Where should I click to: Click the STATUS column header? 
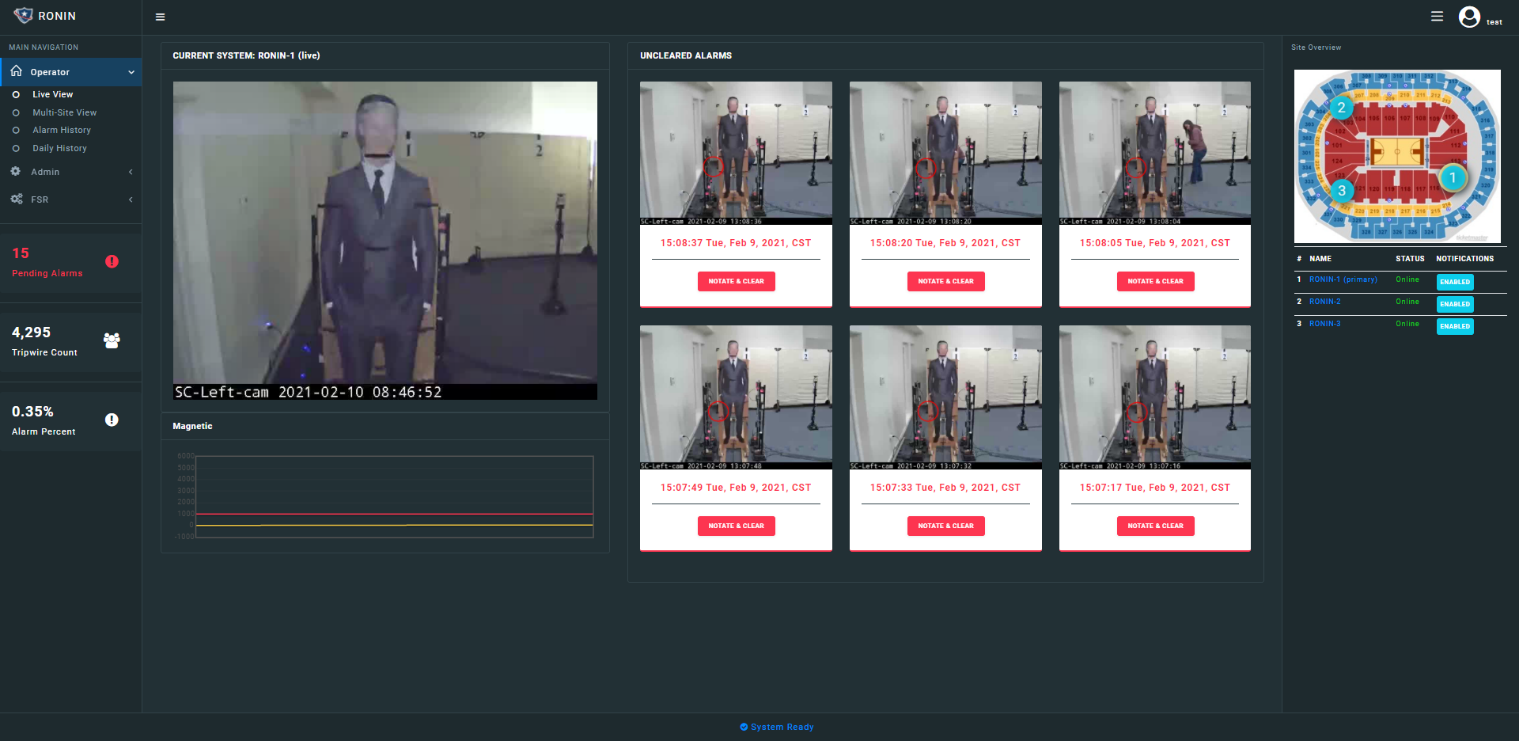tap(1410, 258)
